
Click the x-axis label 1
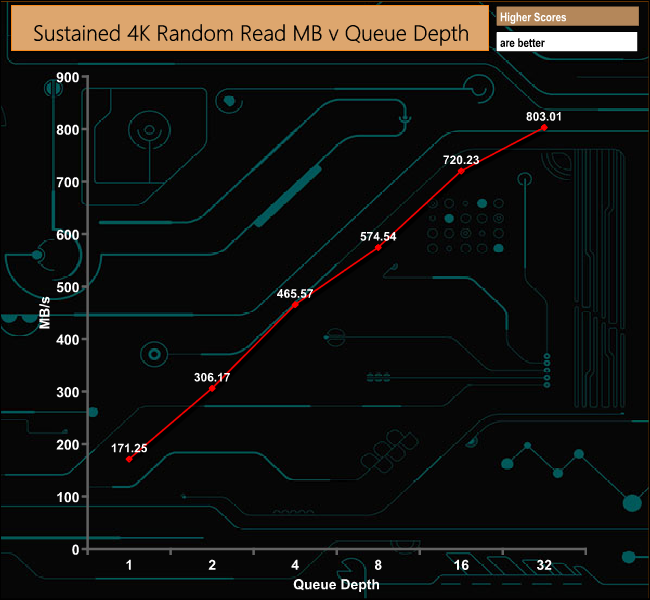[x=129, y=565]
